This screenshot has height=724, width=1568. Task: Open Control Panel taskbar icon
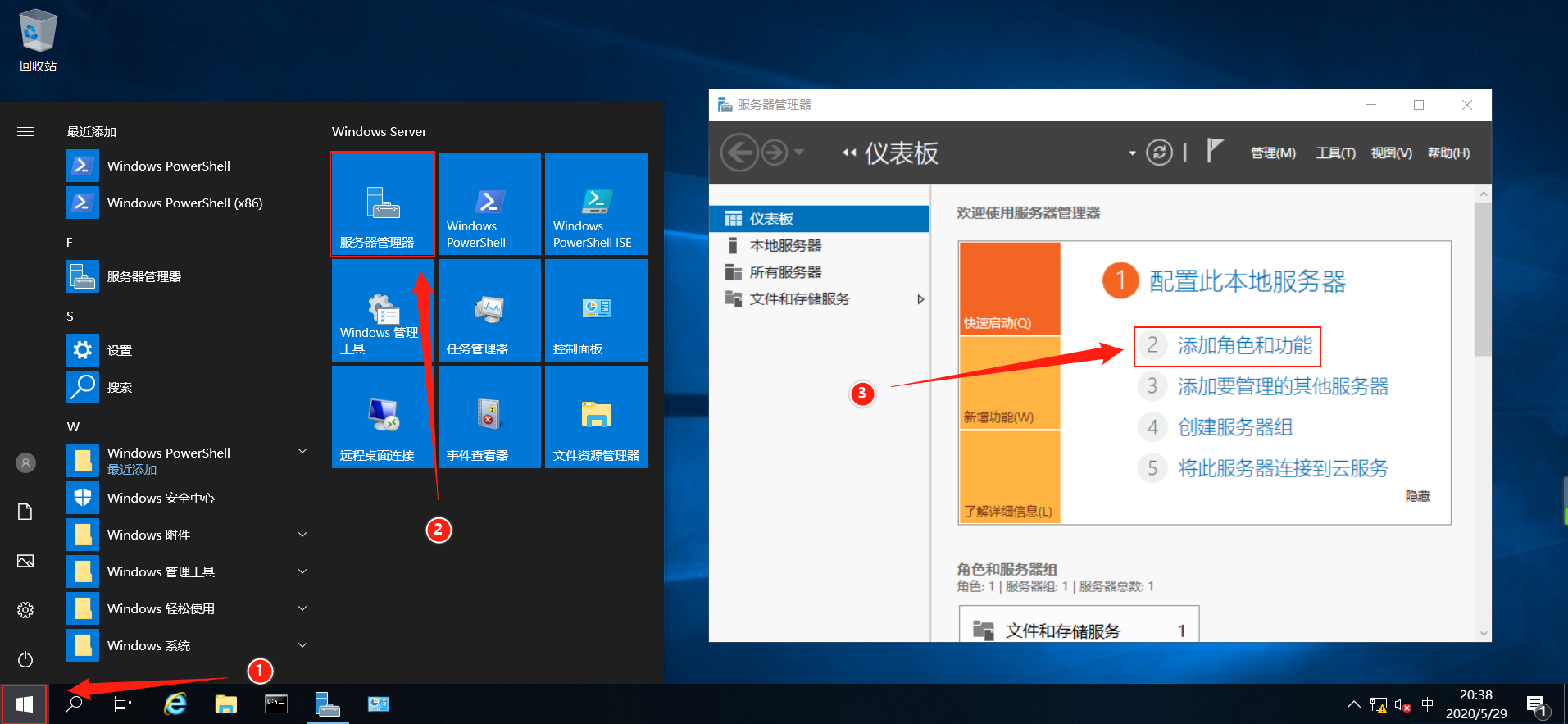pyautogui.click(x=379, y=704)
